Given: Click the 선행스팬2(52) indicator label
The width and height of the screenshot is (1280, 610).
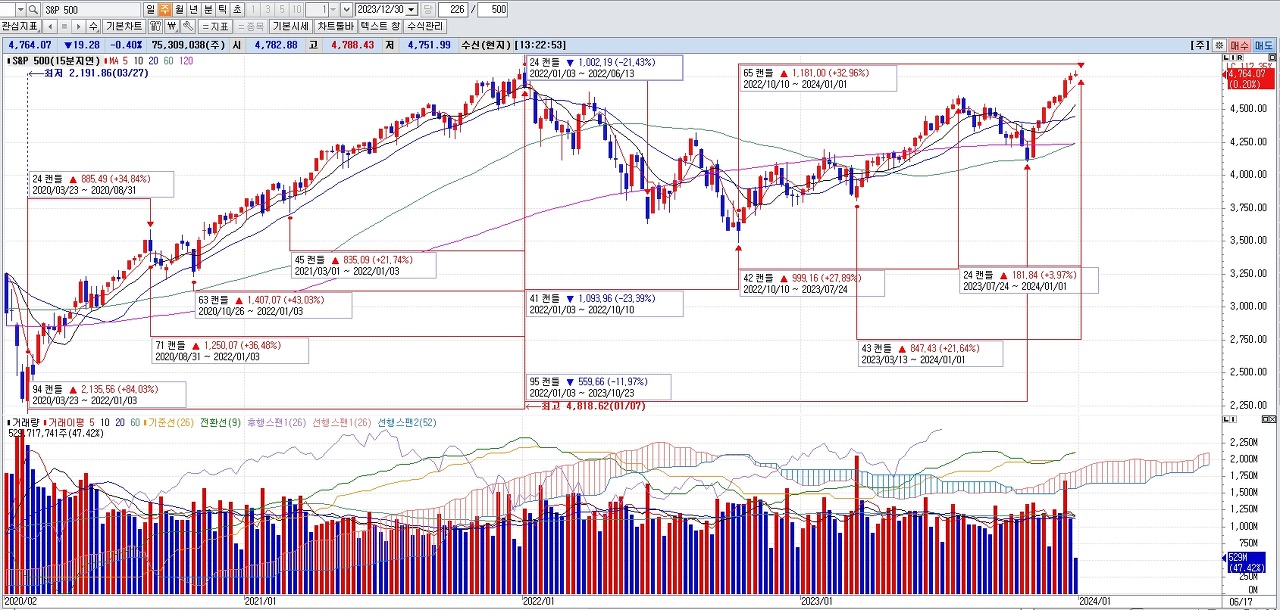Looking at the screenshot, I should coord(407,422).
